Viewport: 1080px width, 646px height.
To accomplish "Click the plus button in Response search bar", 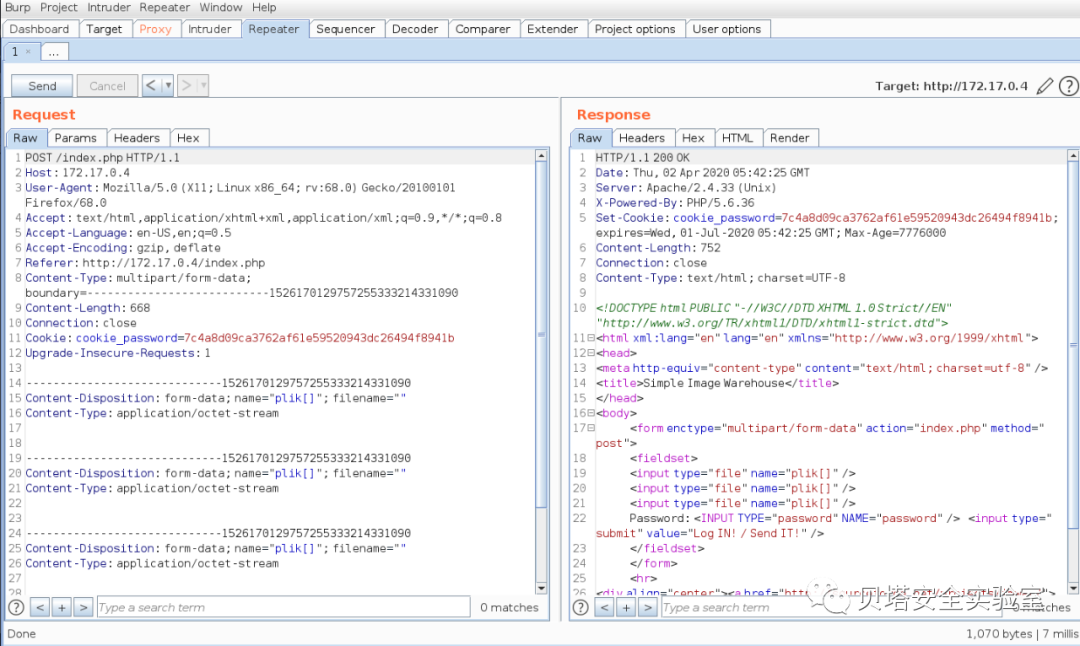I will pyautogui.click(x=626, y=607).
